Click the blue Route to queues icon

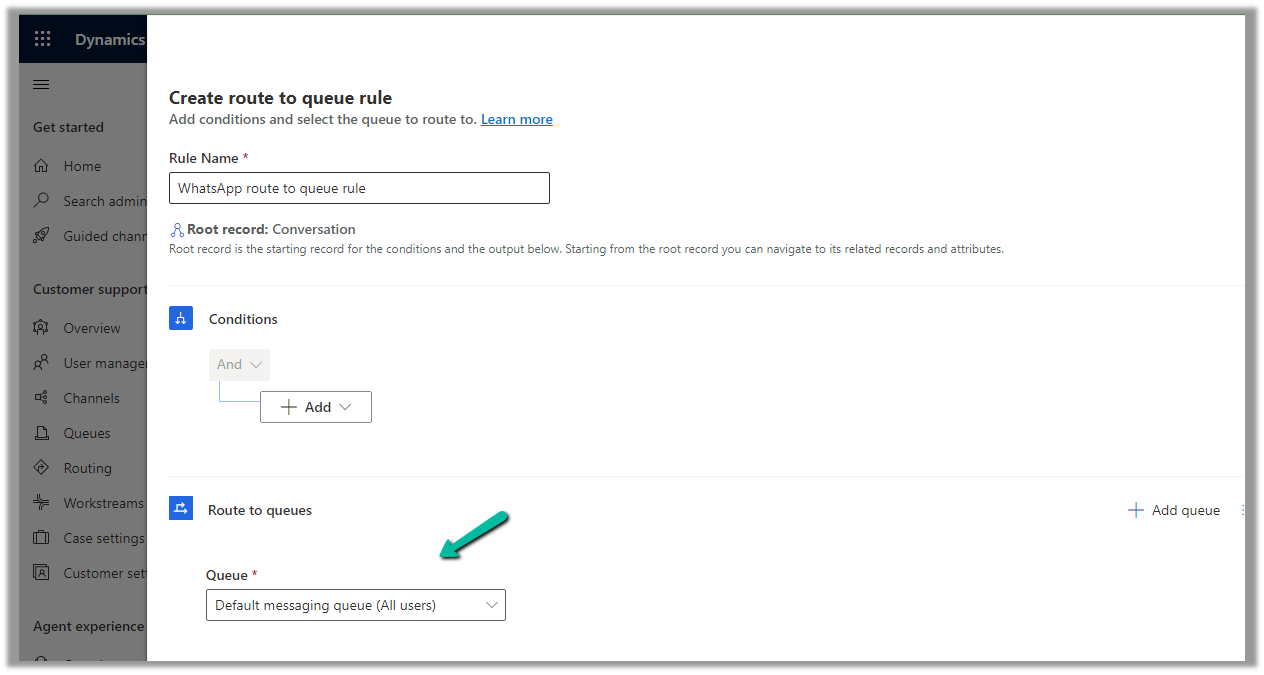[x=181, y=509]
